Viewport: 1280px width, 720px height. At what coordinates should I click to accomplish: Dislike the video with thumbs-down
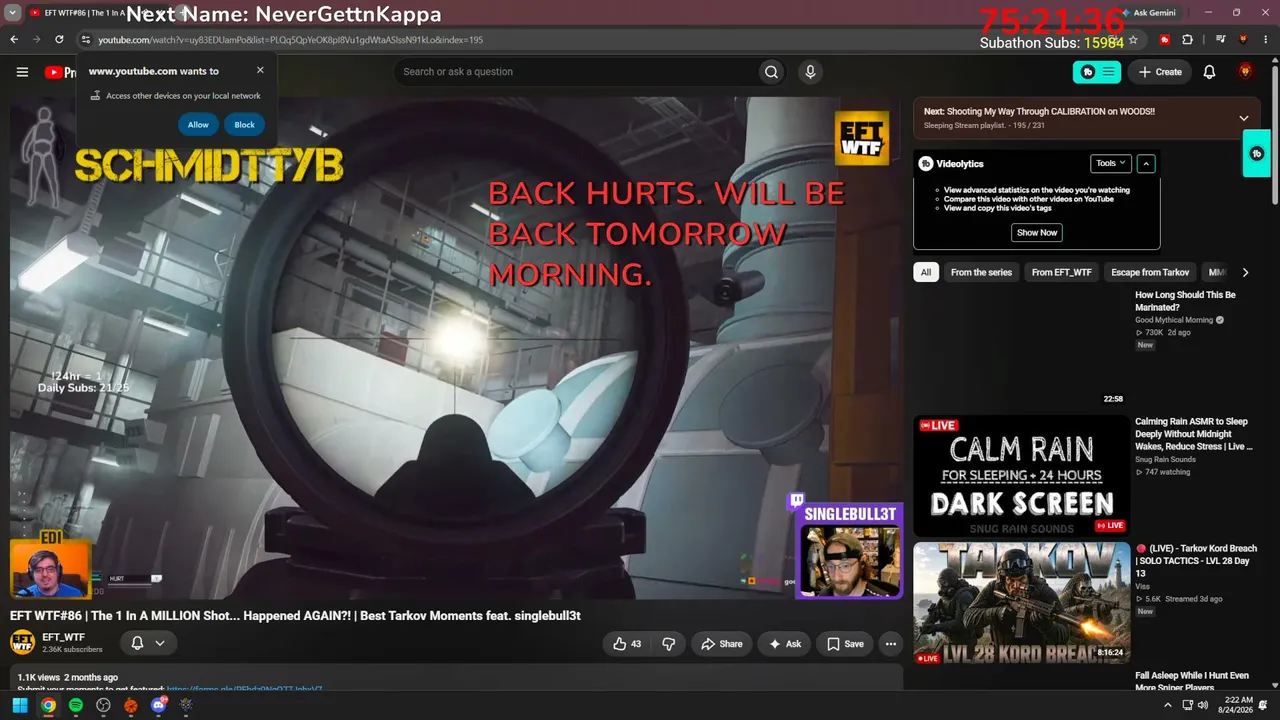click(x=669, y=644)
